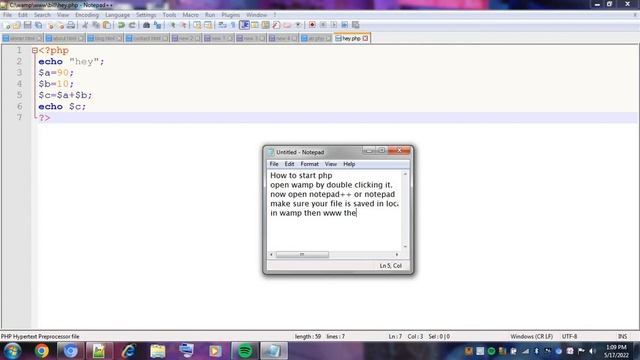Click the Cut scissors toolbar icon
Image resolution: width=640 pixels, height=360 pixels.
click(x=85, y=25)
